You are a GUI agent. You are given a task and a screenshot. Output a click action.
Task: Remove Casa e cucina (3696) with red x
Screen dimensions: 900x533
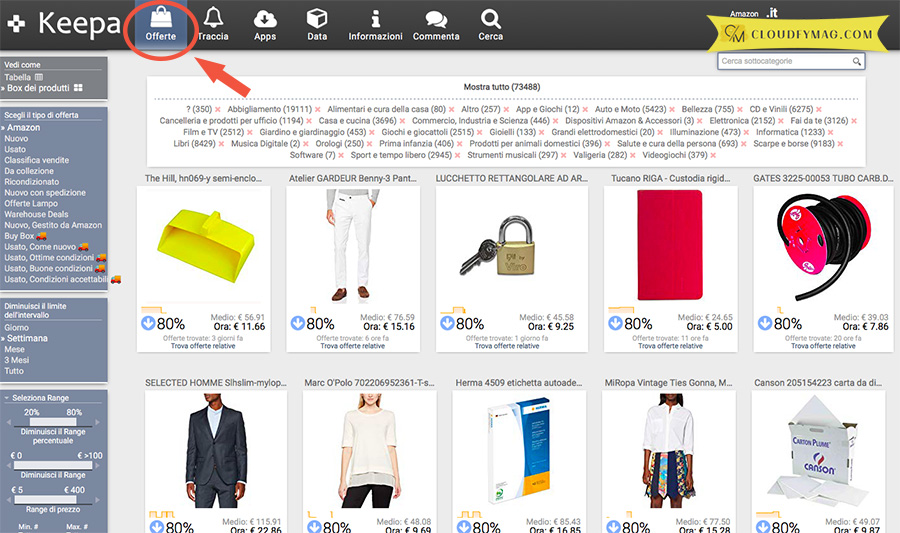402,121
